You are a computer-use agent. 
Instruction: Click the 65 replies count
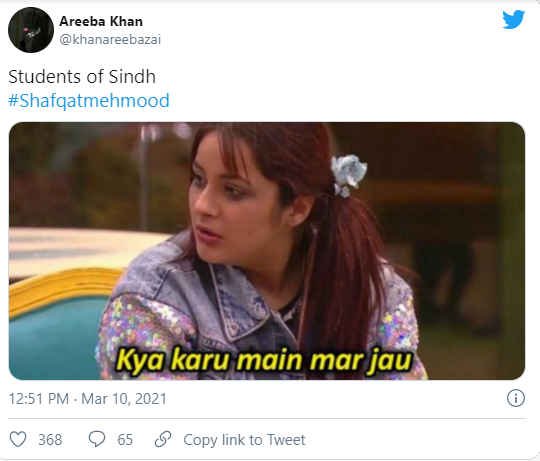click(125, 440)
